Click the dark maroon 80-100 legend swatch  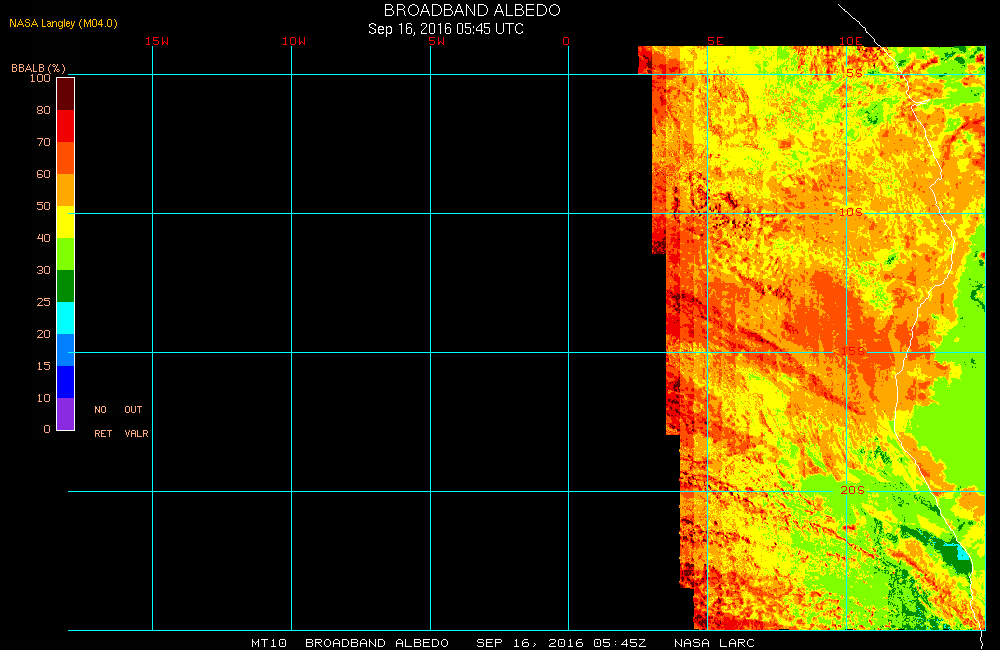[x=65, y=93]
